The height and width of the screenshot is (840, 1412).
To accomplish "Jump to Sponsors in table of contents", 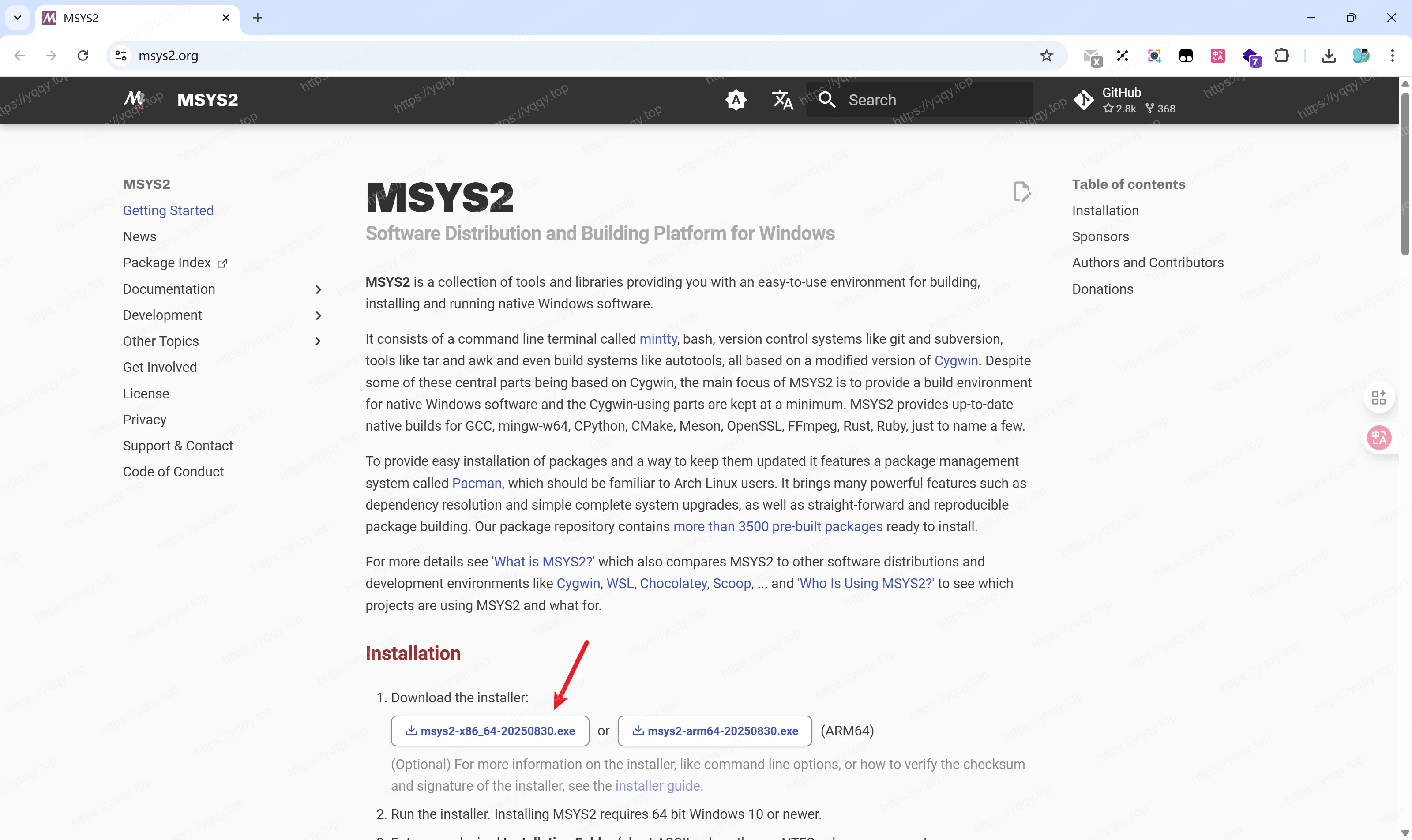I will pos(1100,236).
